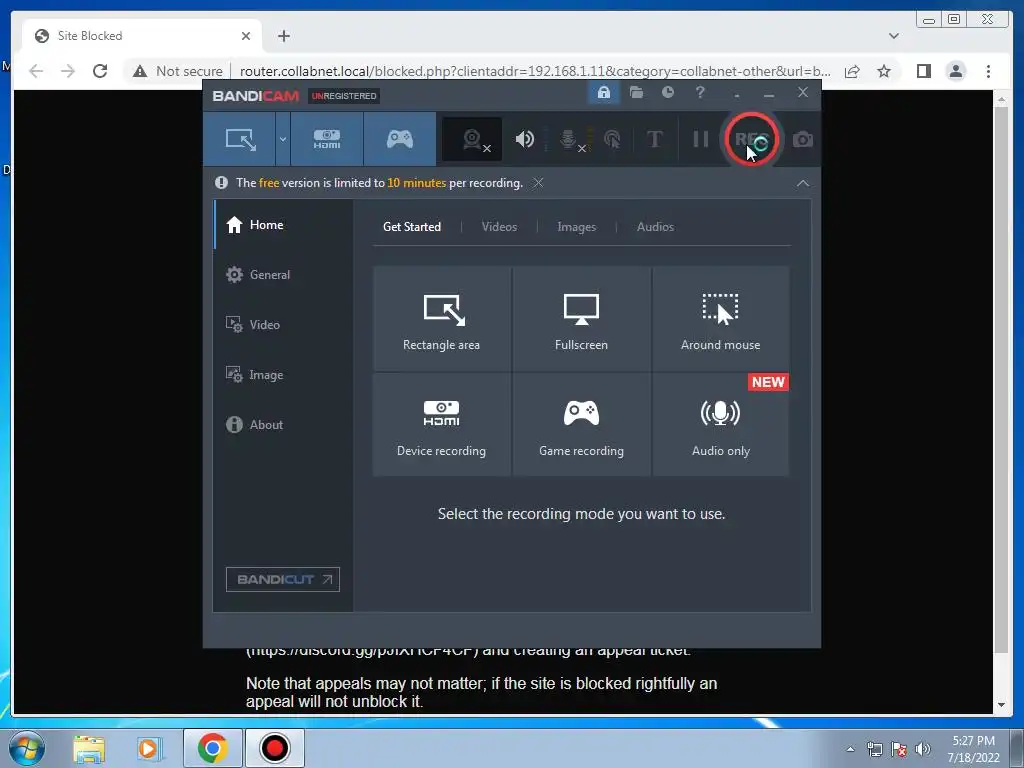
Task: Switch to the Audios tab
Action: click(655, 227)
